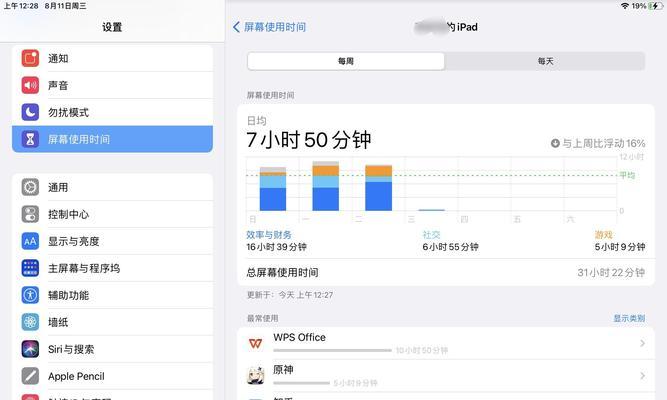Open the 墙纸 settings row
Screen dimensions: 667x400
click(112, 322)
